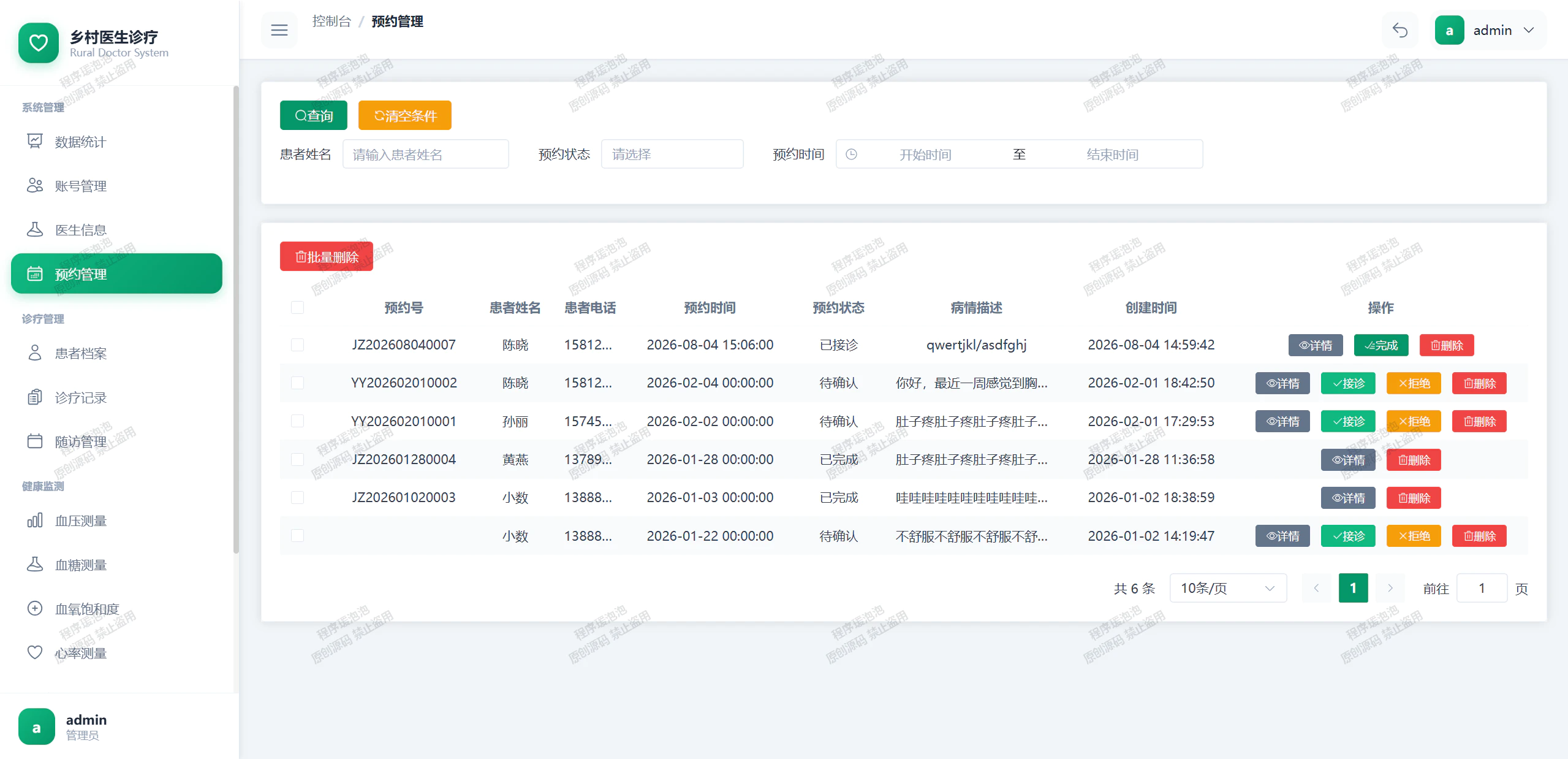
Task: Click 拒绝 for the 2026-01-22 appointment row
Action: coord(1414,536)
